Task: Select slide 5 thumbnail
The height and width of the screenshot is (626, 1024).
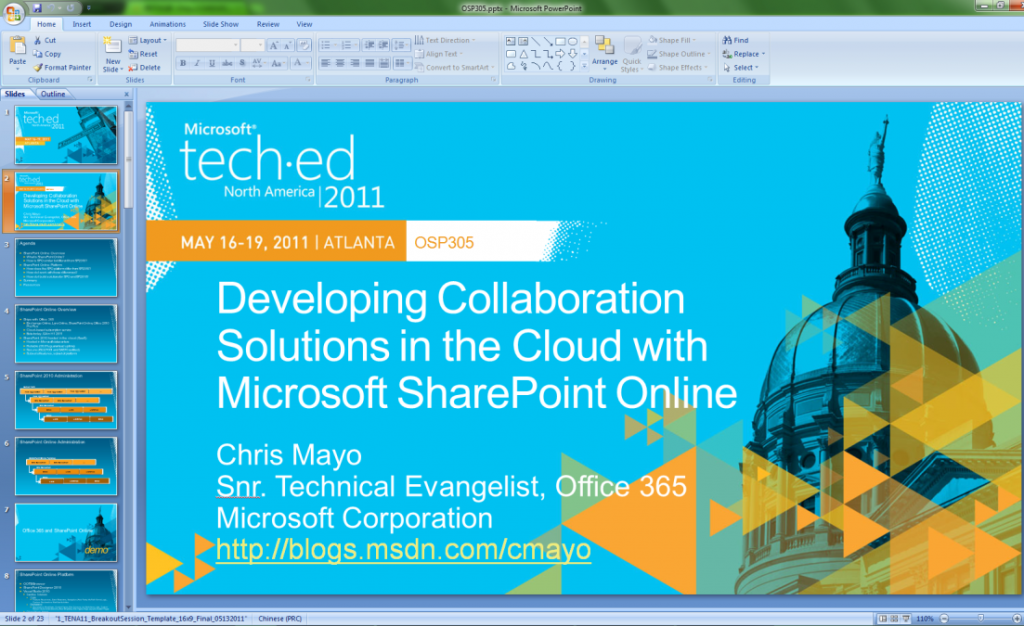Action: coord(66,400)
